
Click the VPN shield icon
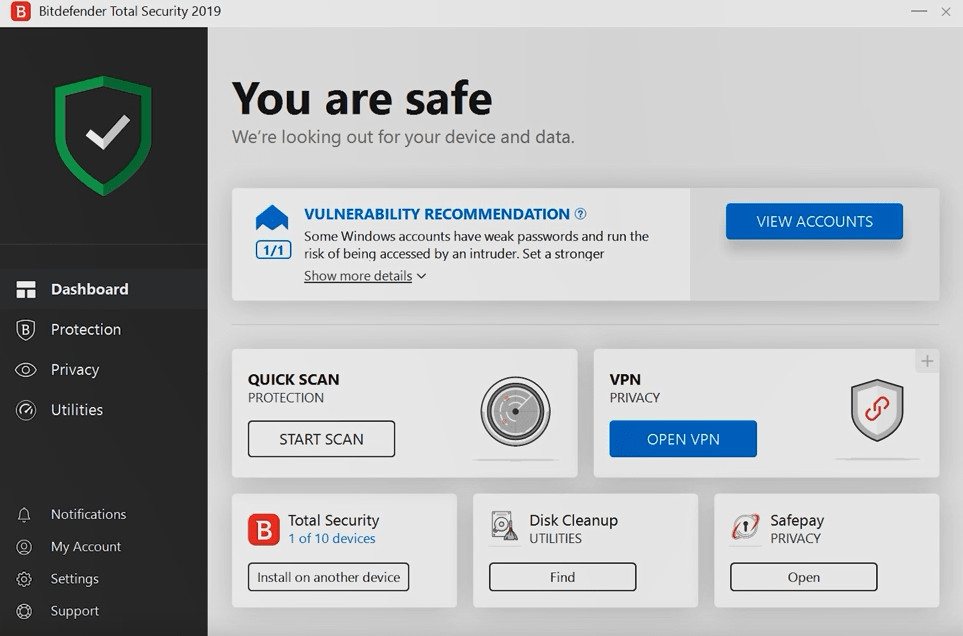point(875,410)
